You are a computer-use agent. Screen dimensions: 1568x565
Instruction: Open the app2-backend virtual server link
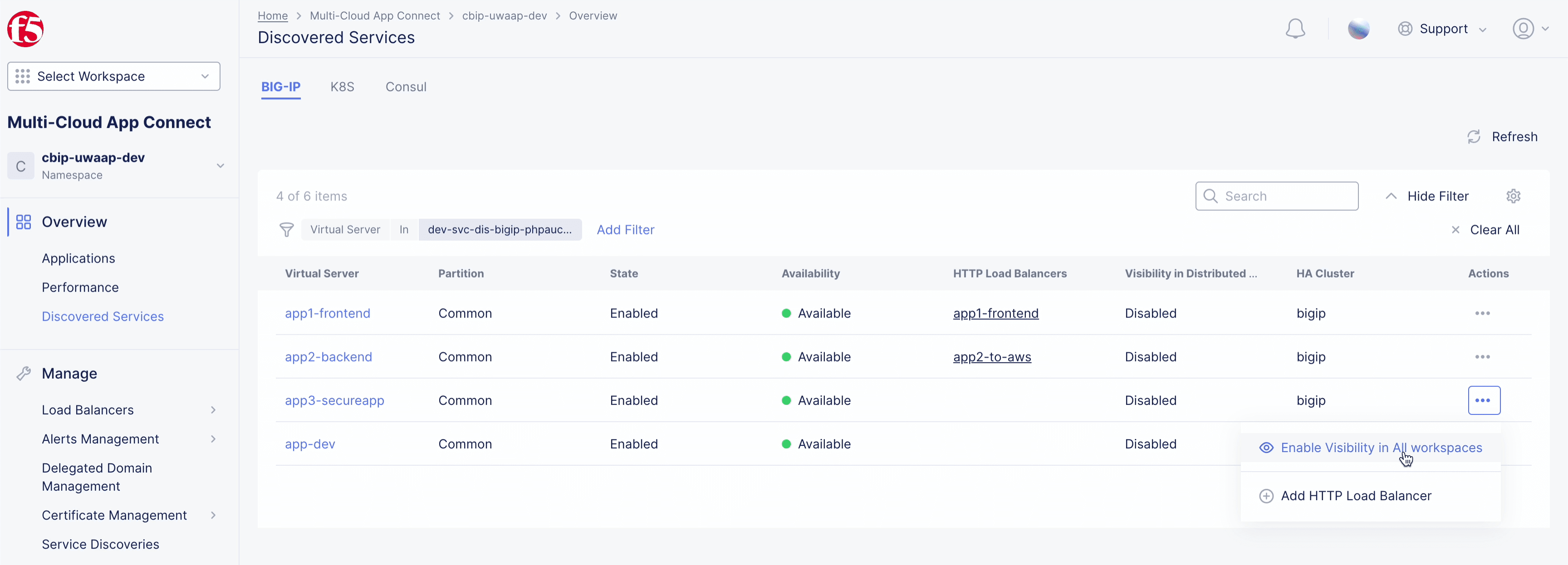point(328,357)
